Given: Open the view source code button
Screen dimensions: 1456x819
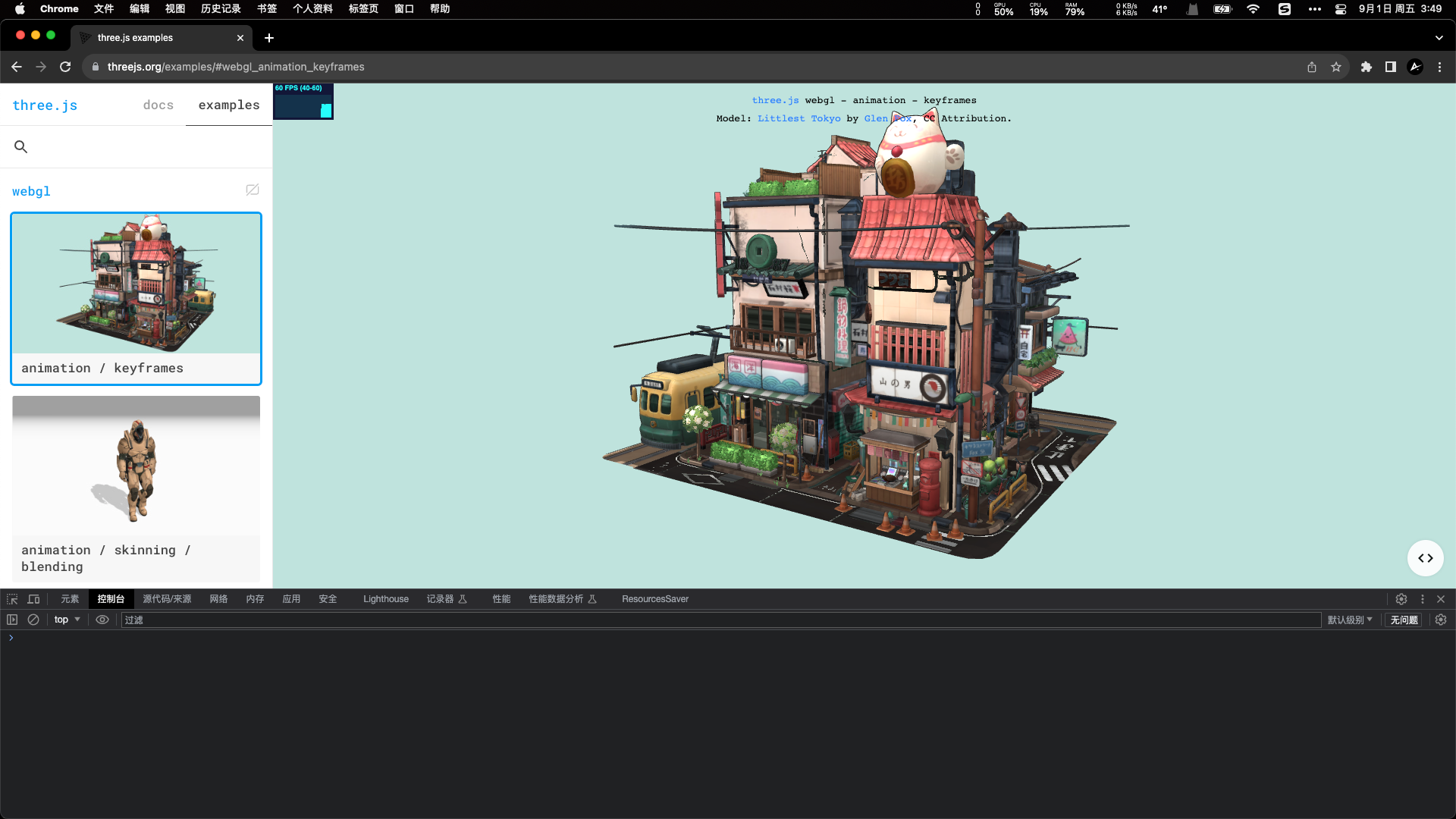Looking at the screenshot, I should coord(1426,558).
